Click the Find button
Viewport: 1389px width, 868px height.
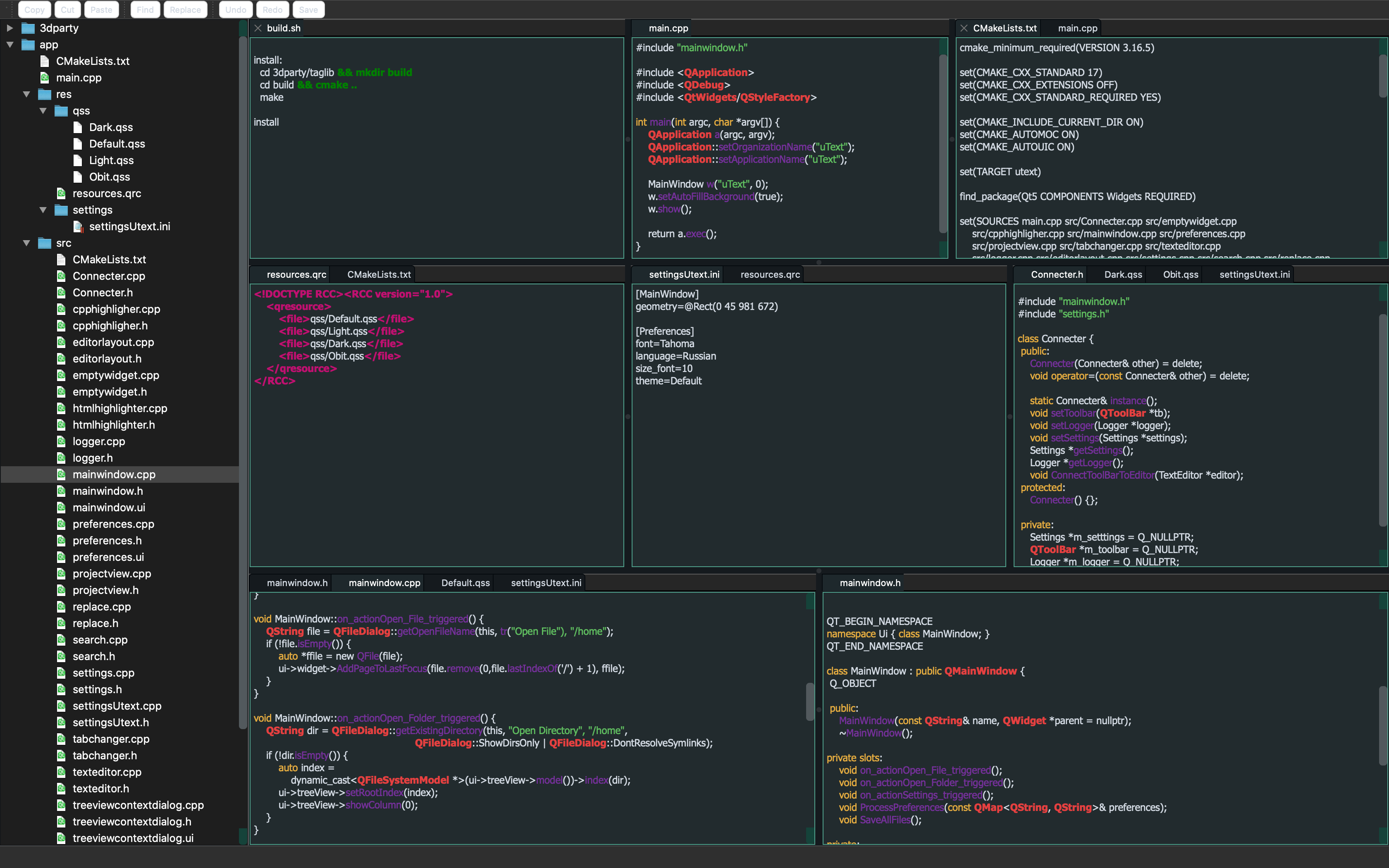tap(145, 10)
